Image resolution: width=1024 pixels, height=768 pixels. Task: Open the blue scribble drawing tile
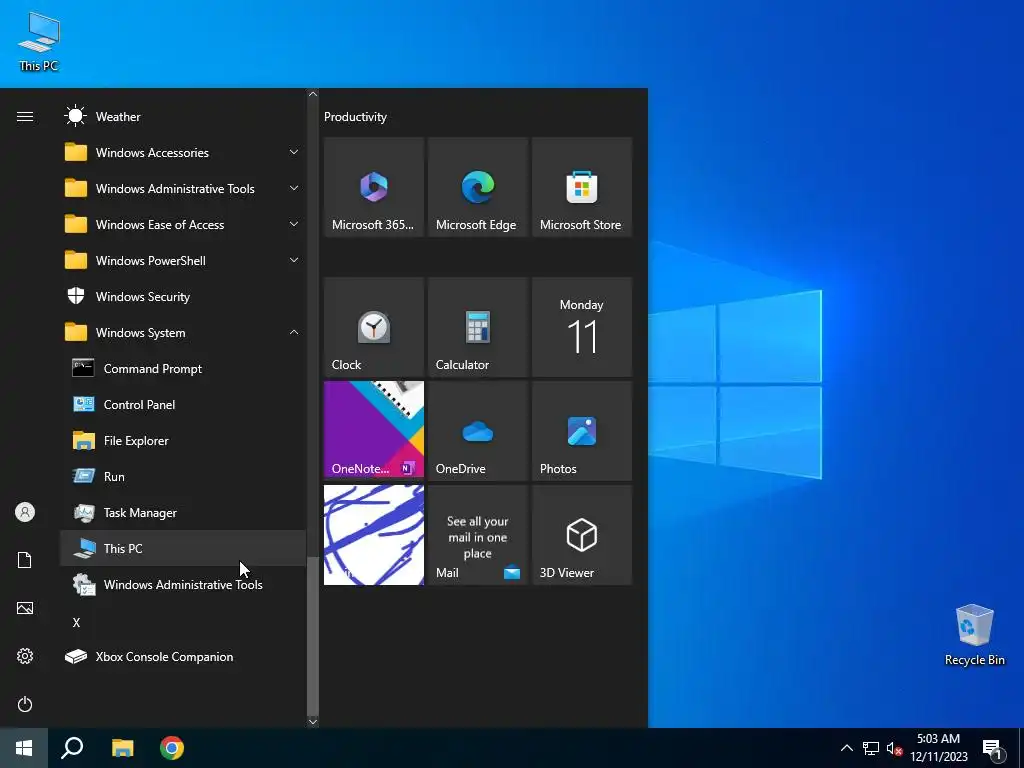(x=374, y=535)
